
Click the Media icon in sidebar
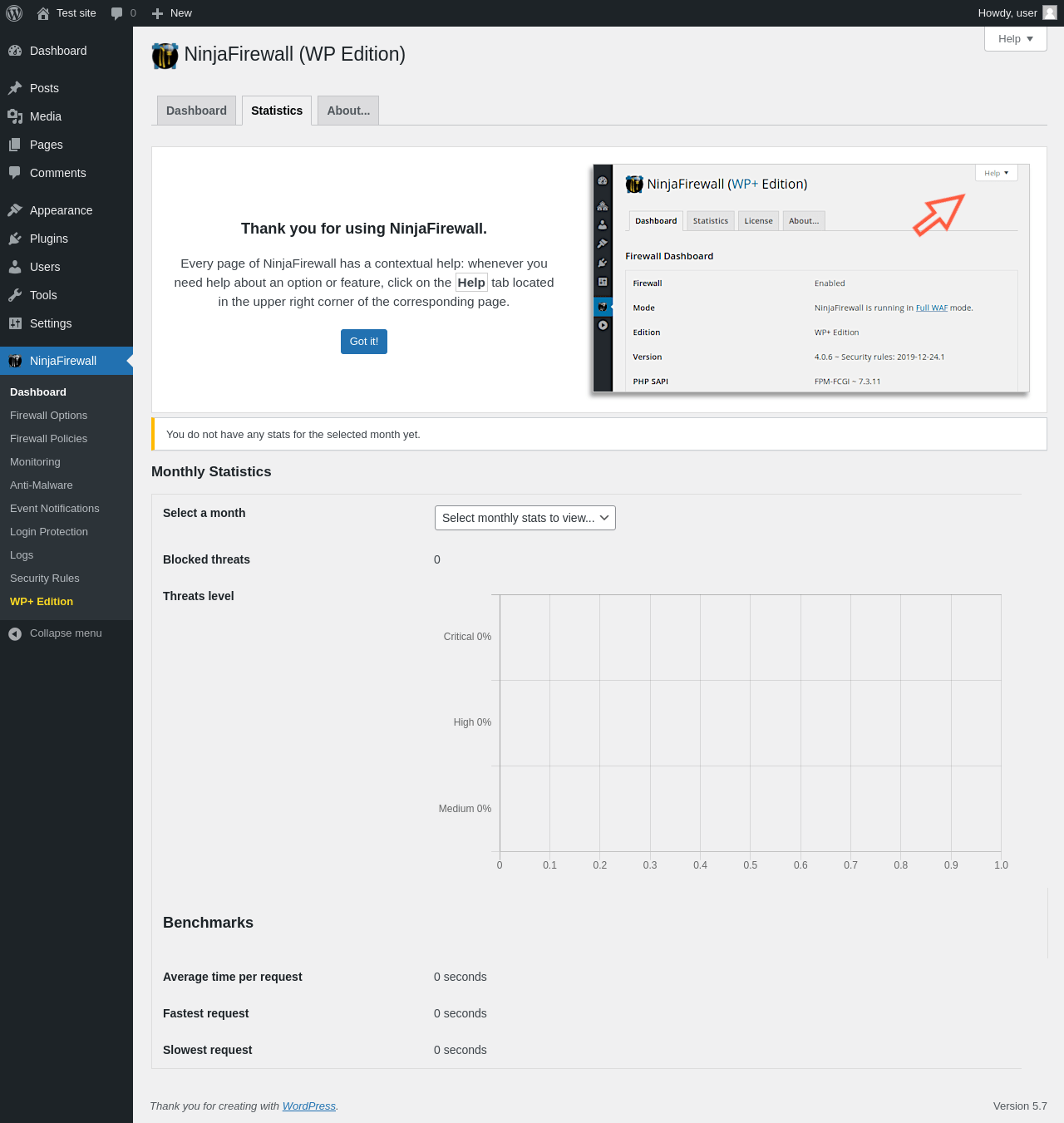tap(15, 116)
